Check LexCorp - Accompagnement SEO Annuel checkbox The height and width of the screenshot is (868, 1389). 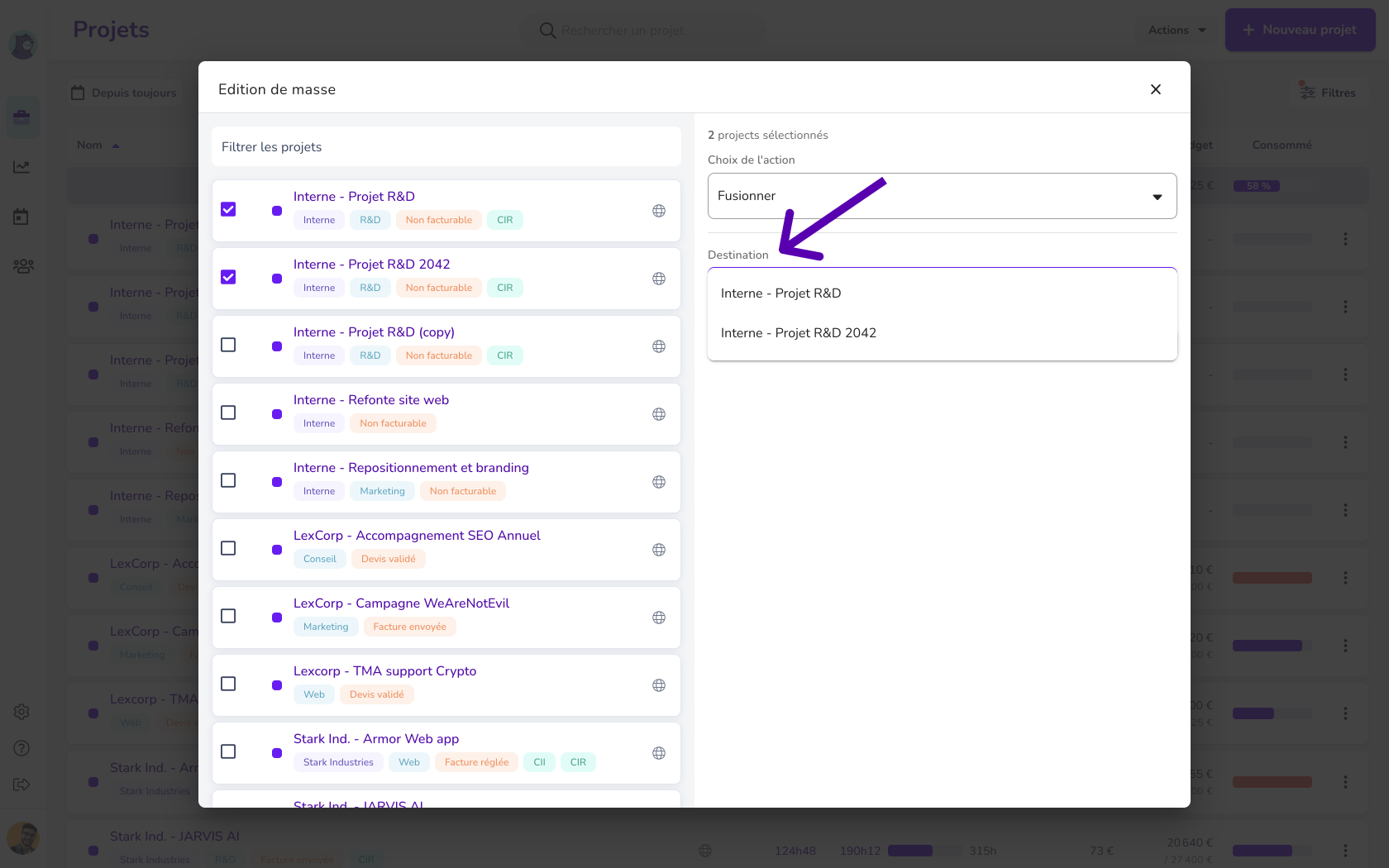(228, 548)
